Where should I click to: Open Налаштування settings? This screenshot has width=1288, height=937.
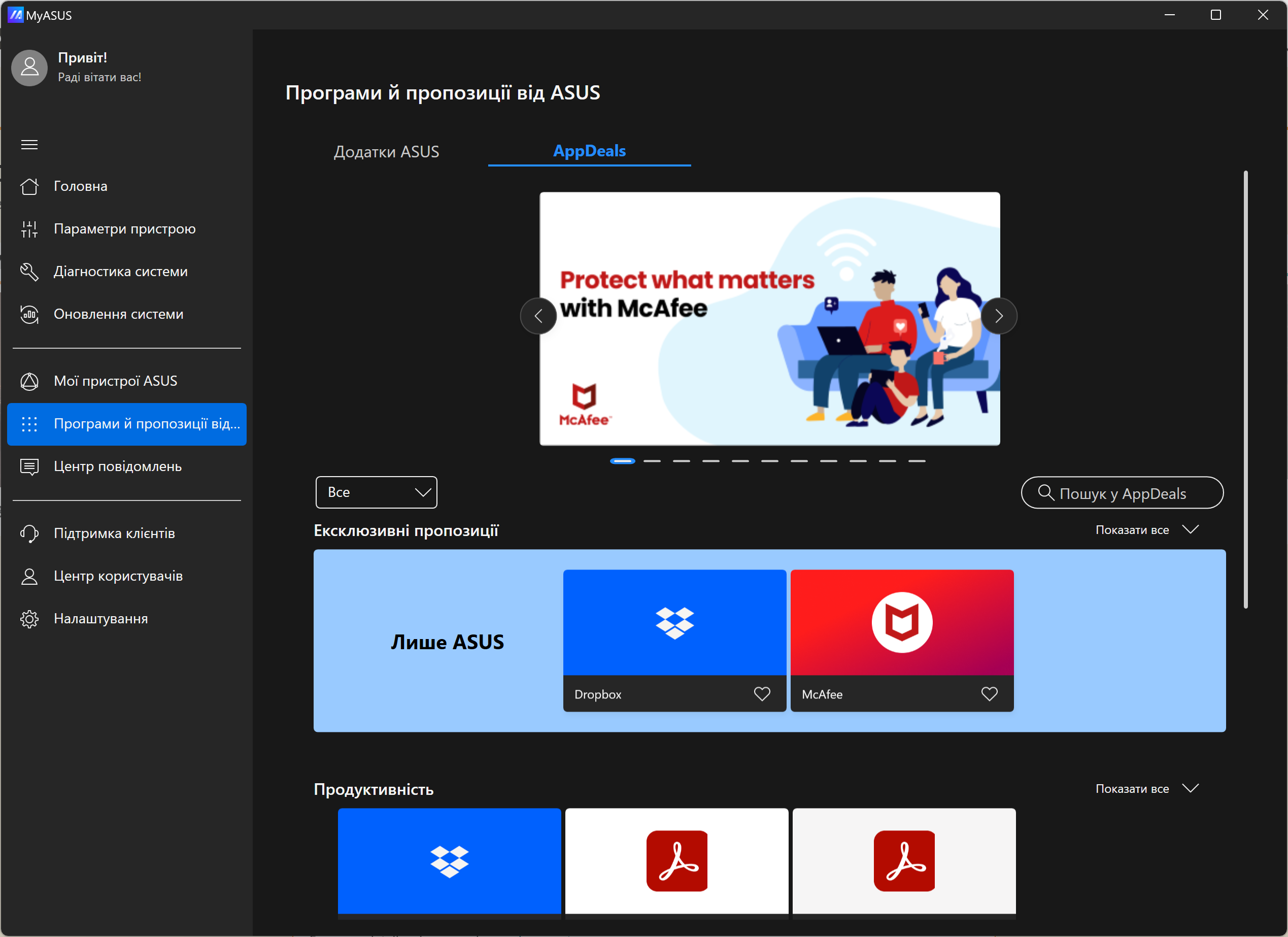click(127, 619)
